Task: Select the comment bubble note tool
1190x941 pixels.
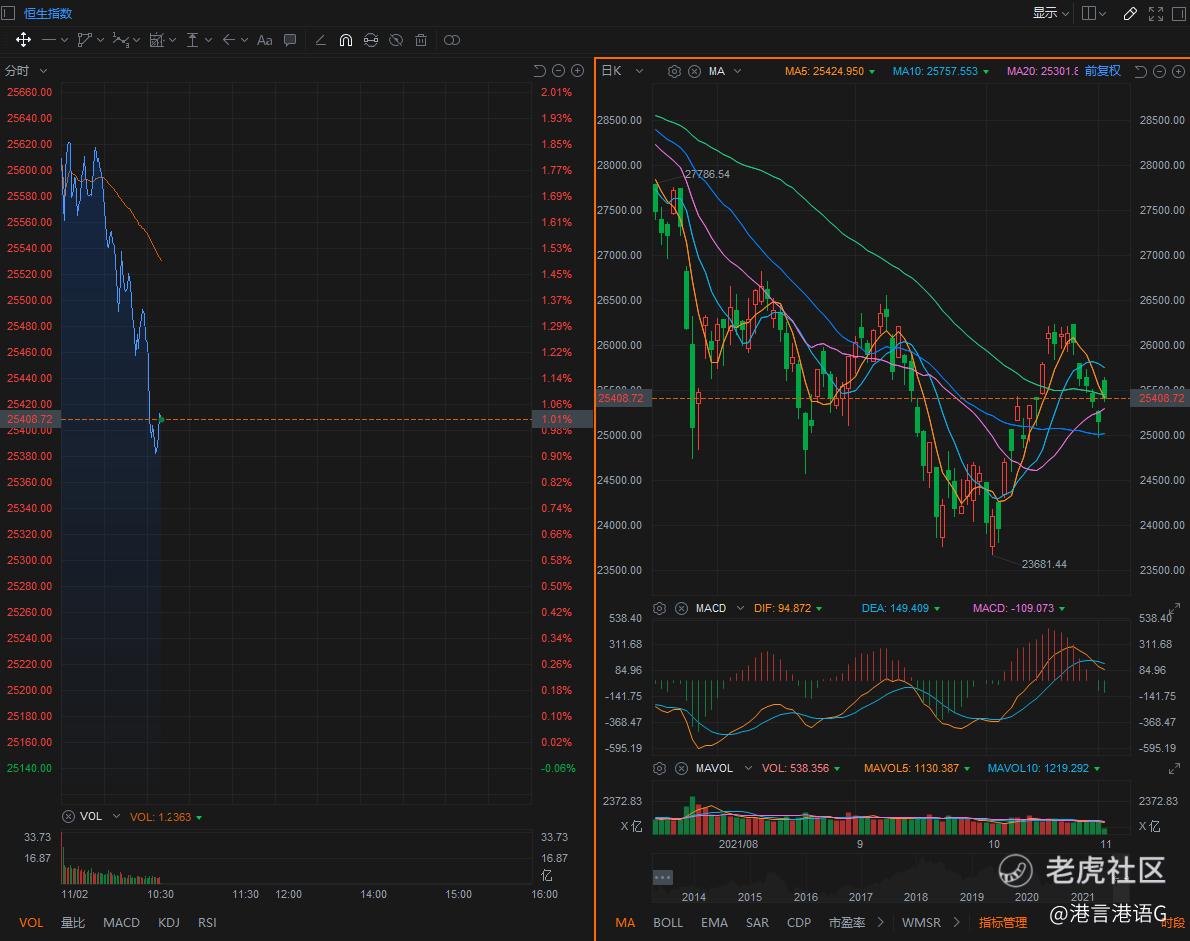Action: point(290,40)
